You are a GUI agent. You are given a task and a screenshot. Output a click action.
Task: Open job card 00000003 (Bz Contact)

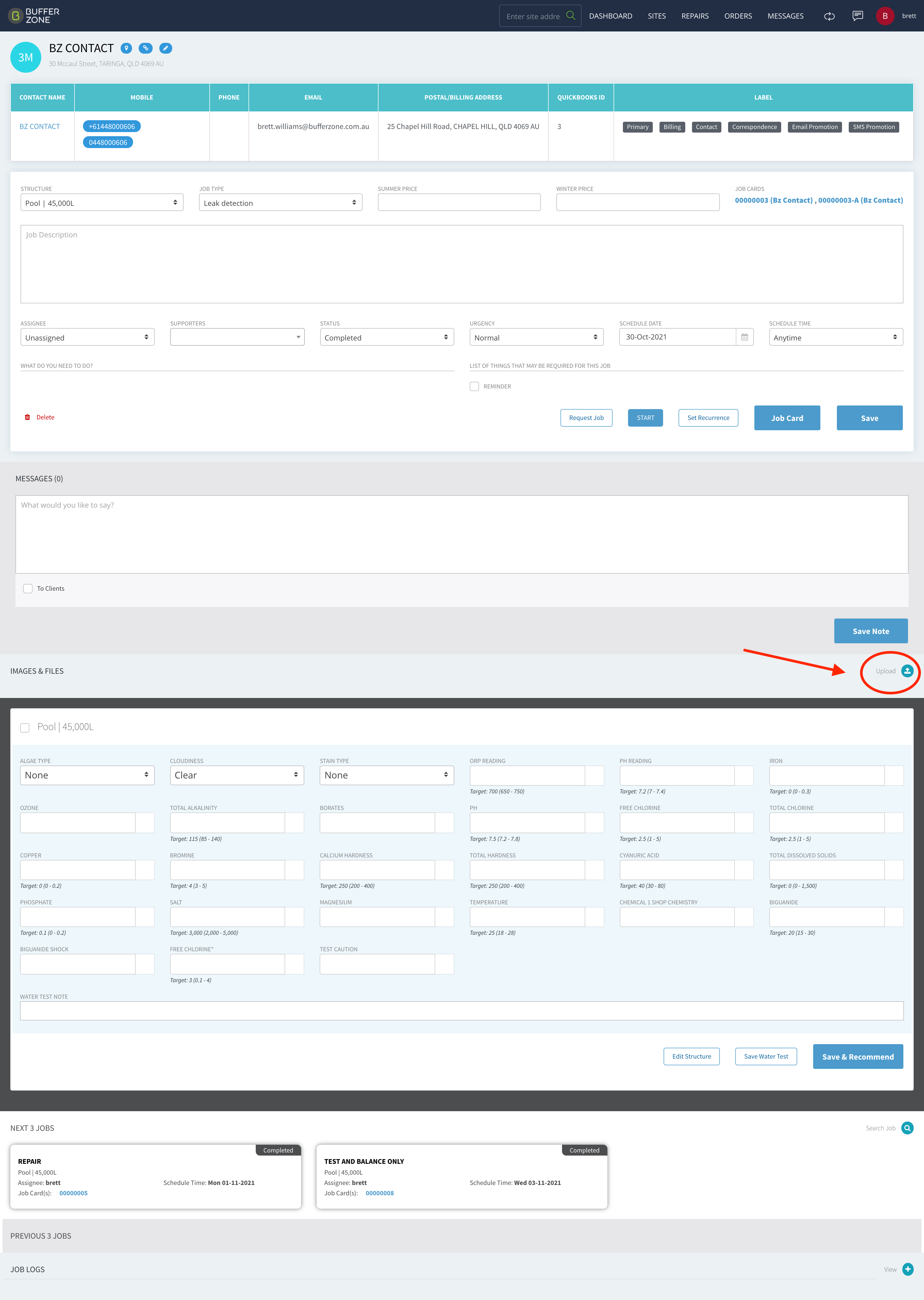[773, 200]
